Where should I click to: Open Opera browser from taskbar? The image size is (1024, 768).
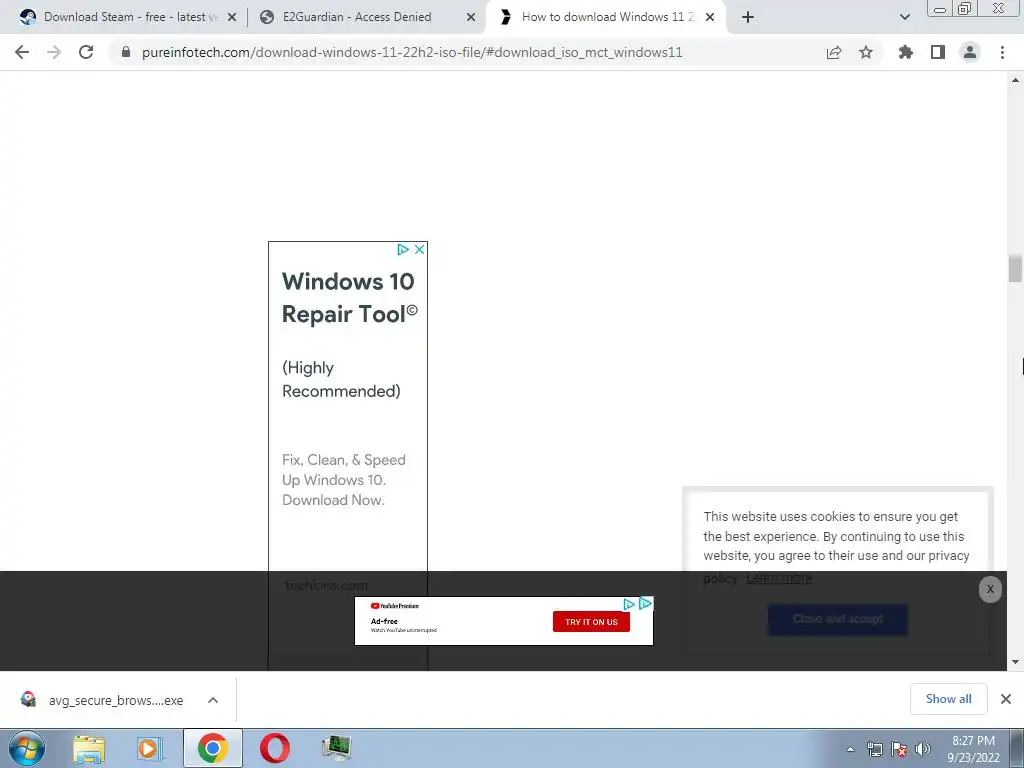pyautogui.click(x=275, y=748)
